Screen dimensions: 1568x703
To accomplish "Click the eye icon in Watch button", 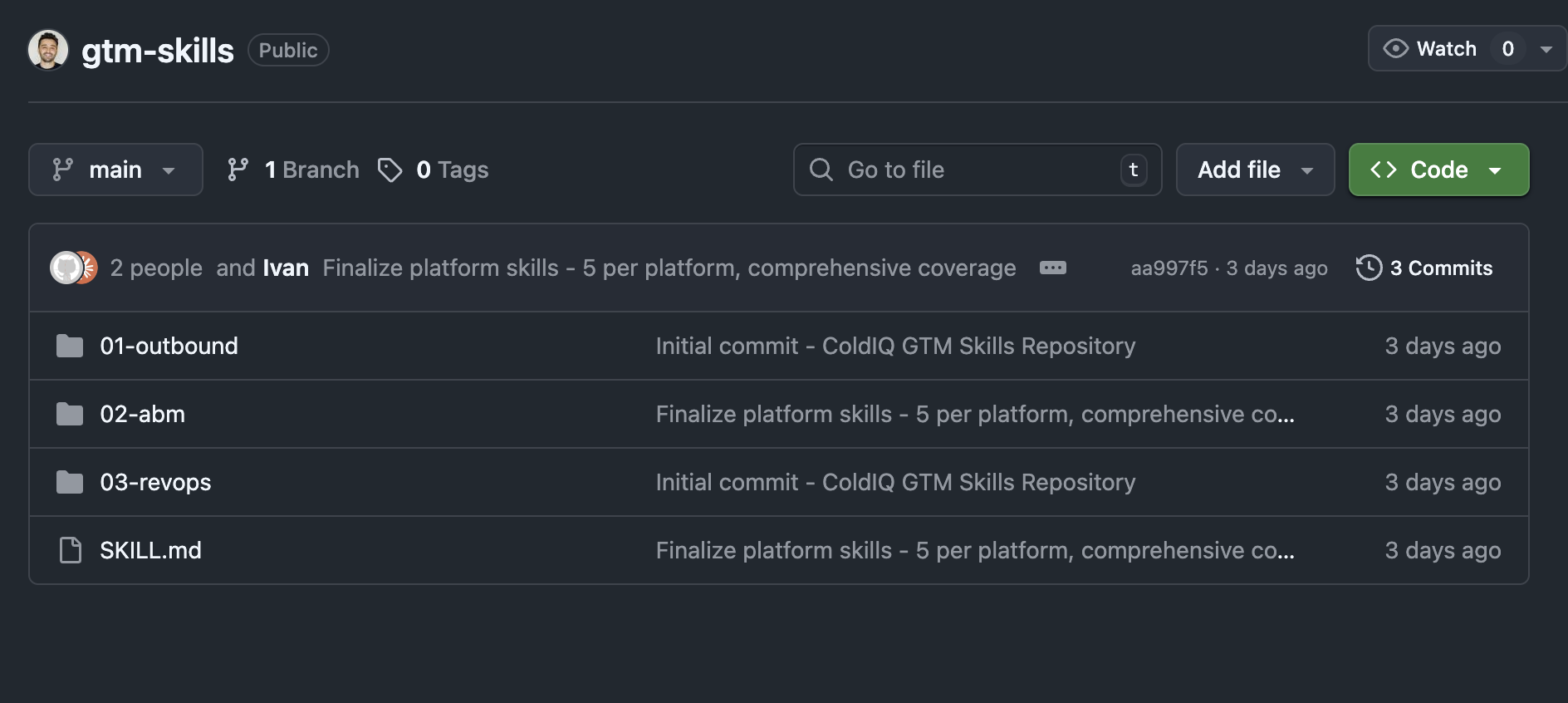I will (x=1396, y=49).
